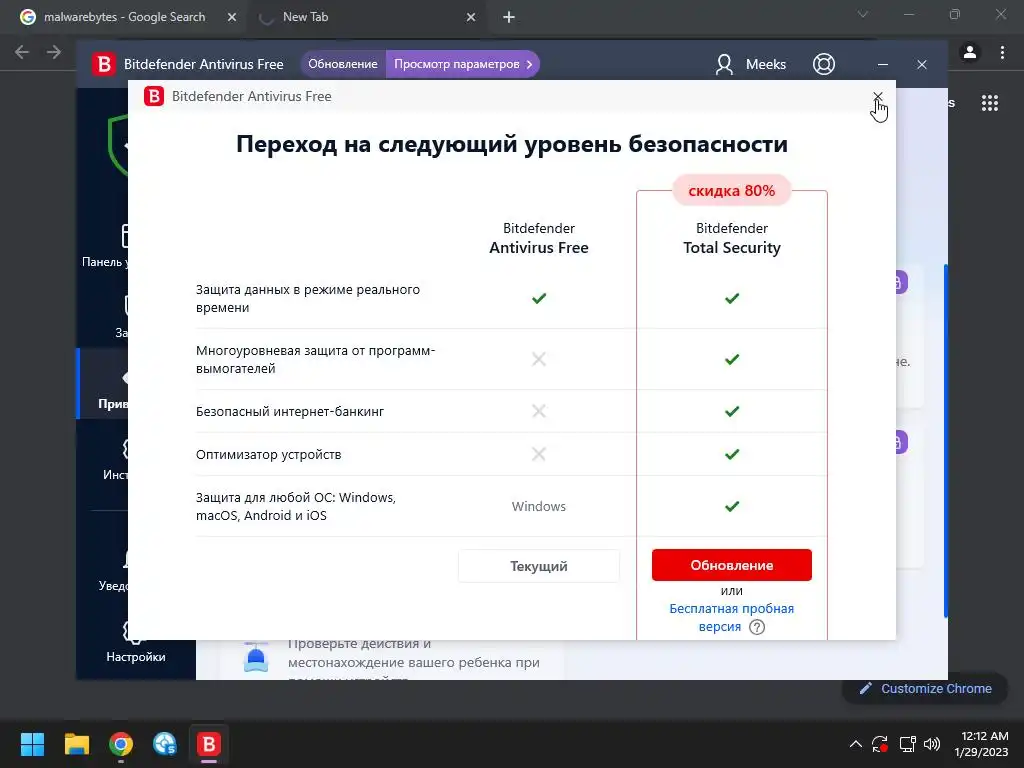1024x768 pixels.
Task: Click the скидка 80% discount badge
Action: (731, 191)
